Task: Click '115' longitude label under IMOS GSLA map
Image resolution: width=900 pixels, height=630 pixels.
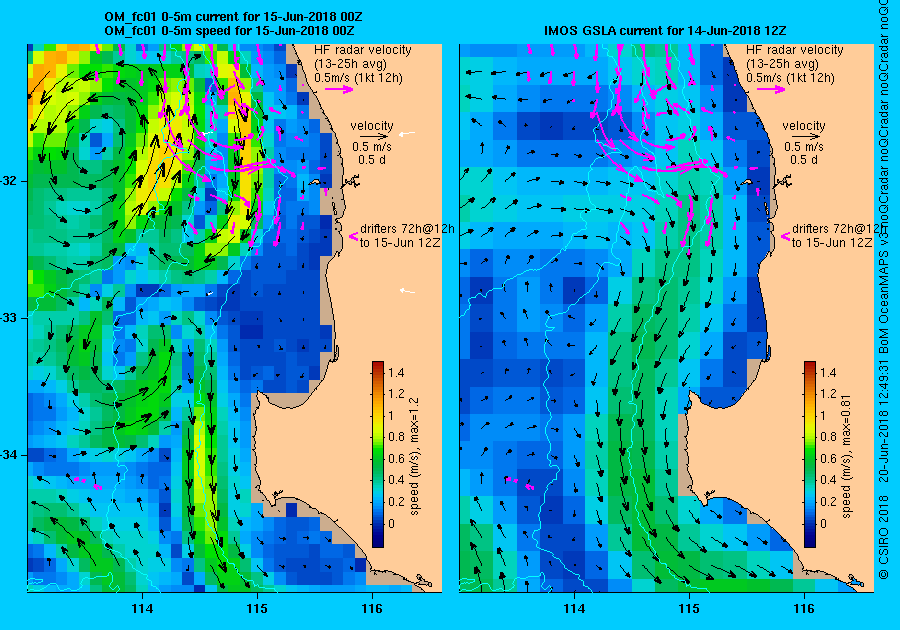Action: coord(689,609)
